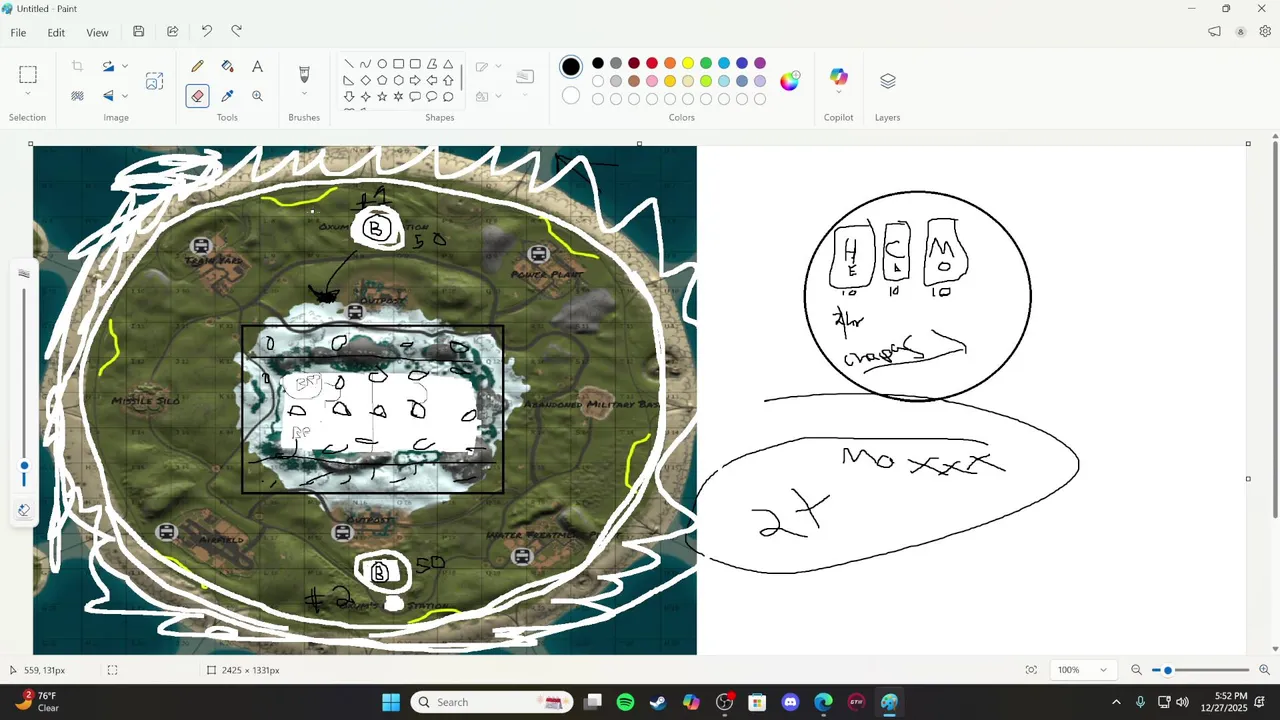The width and height of the screenshot is (1280, 720).
Task: Open Discord from the taskbar
Action: [790, 702]
